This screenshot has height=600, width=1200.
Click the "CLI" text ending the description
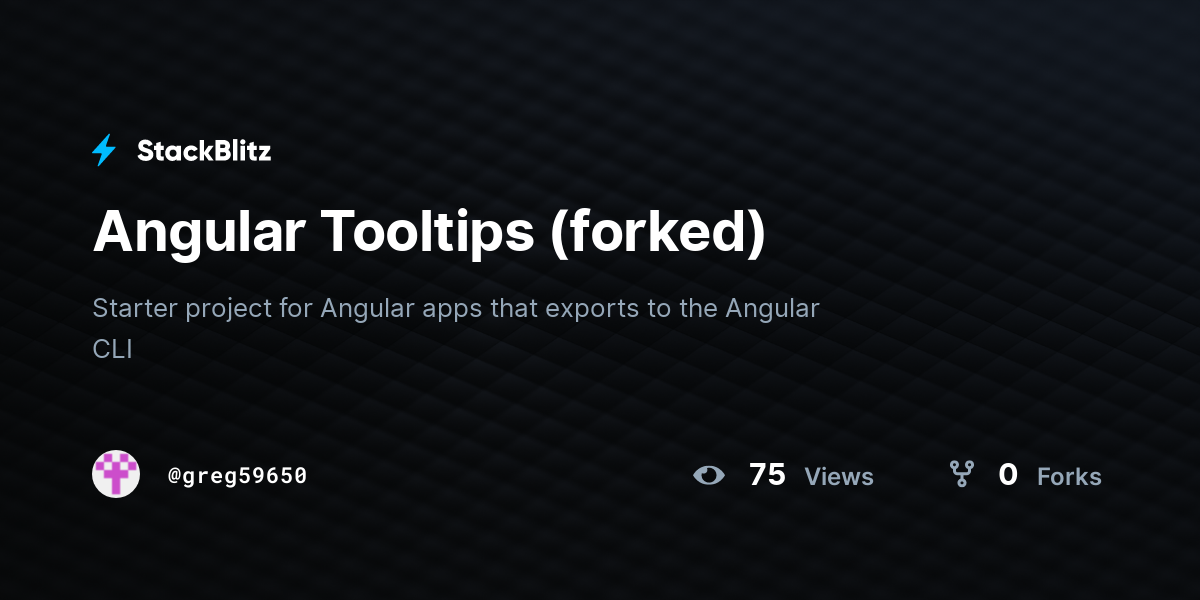(112, 349)
